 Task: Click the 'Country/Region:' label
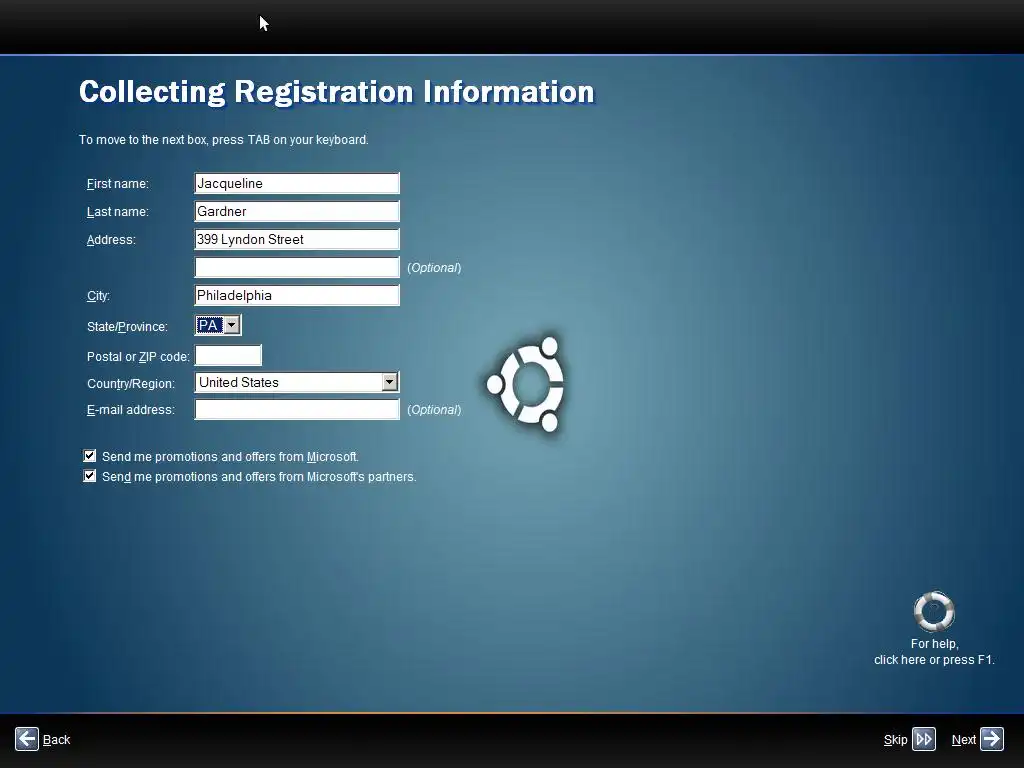pyautogui.click(x=131, y=384)
